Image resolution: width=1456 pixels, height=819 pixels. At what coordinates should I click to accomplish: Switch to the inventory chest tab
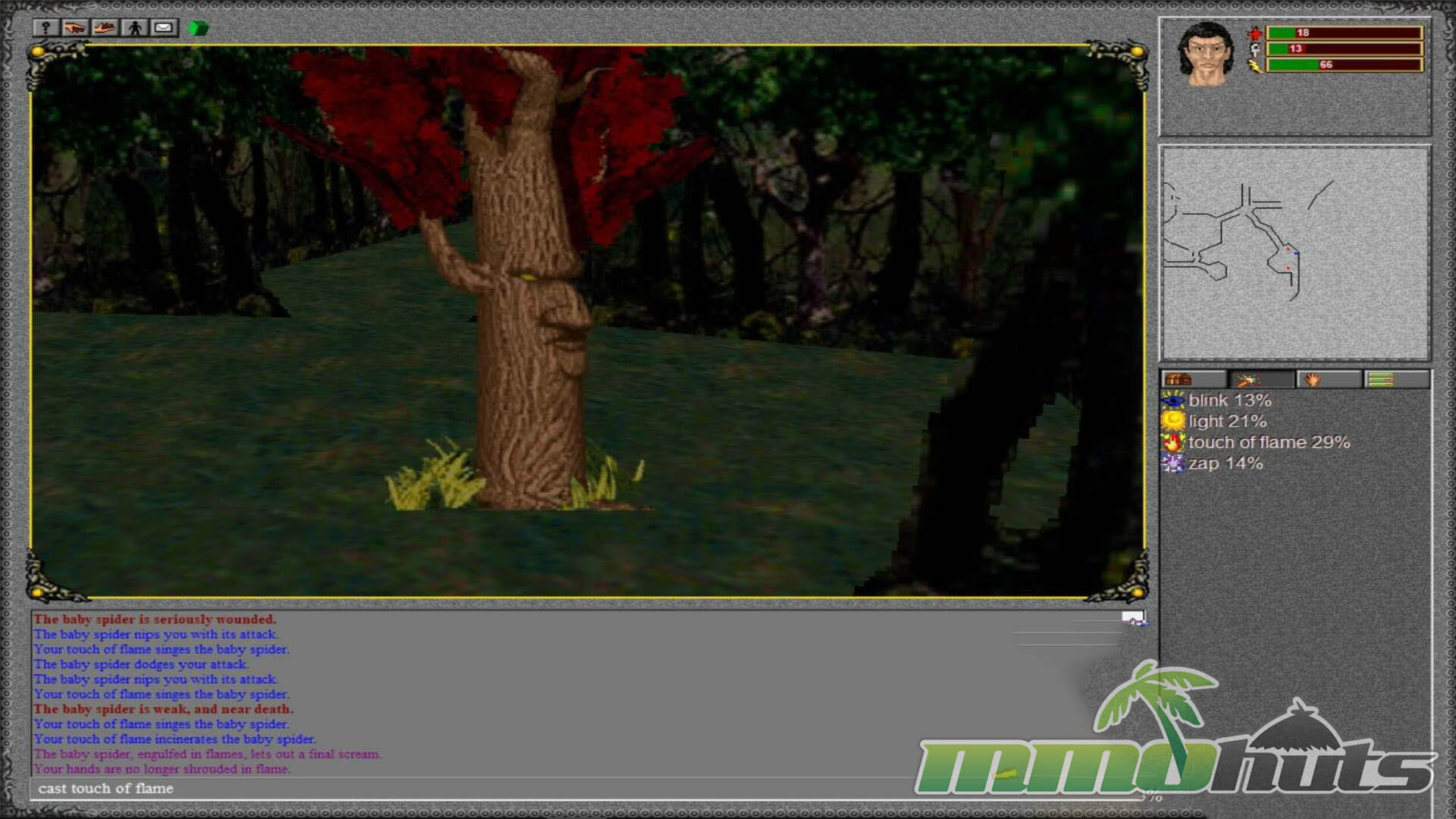[x=1193, y=379]
